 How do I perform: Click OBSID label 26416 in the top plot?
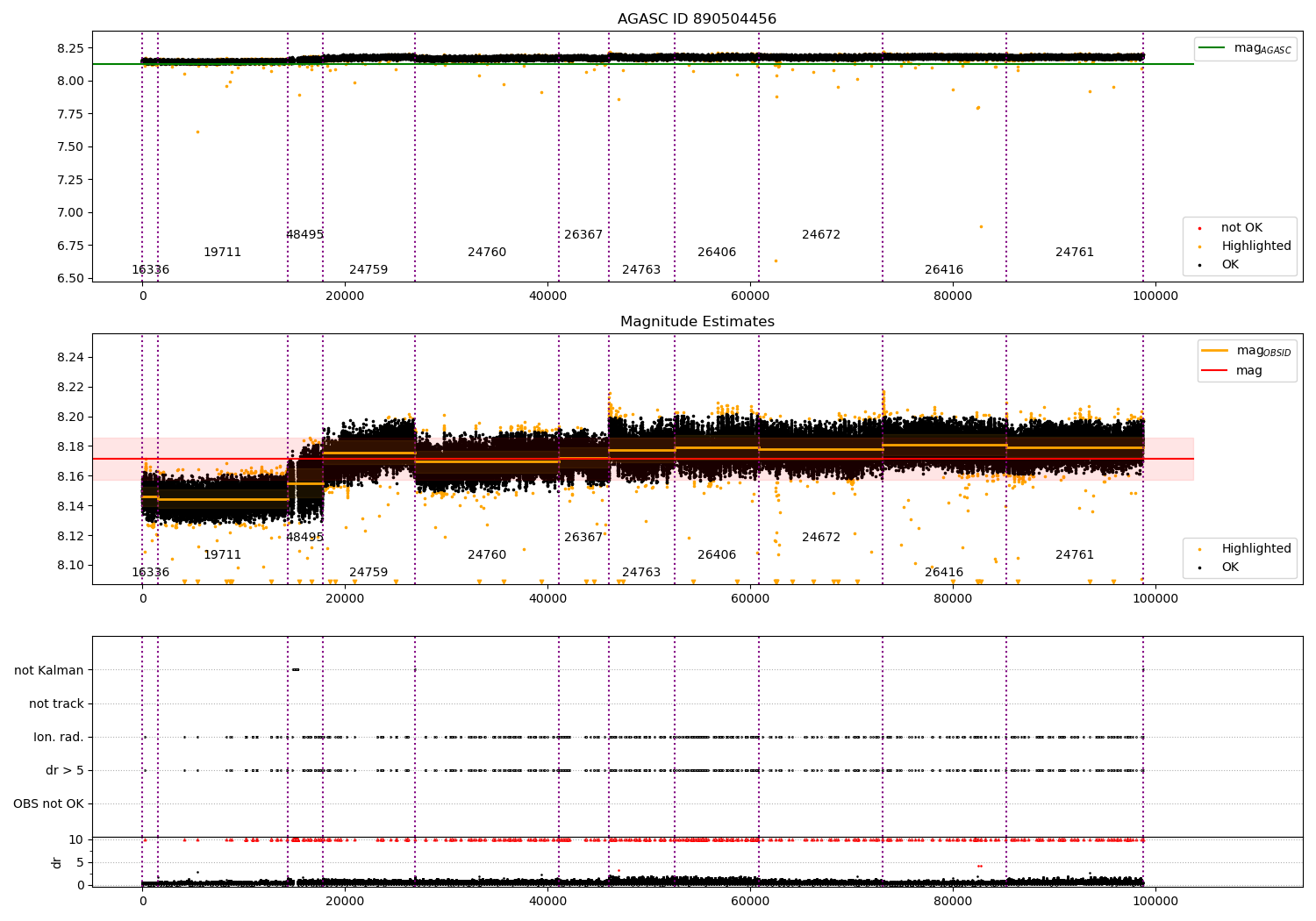coord(944,270)
